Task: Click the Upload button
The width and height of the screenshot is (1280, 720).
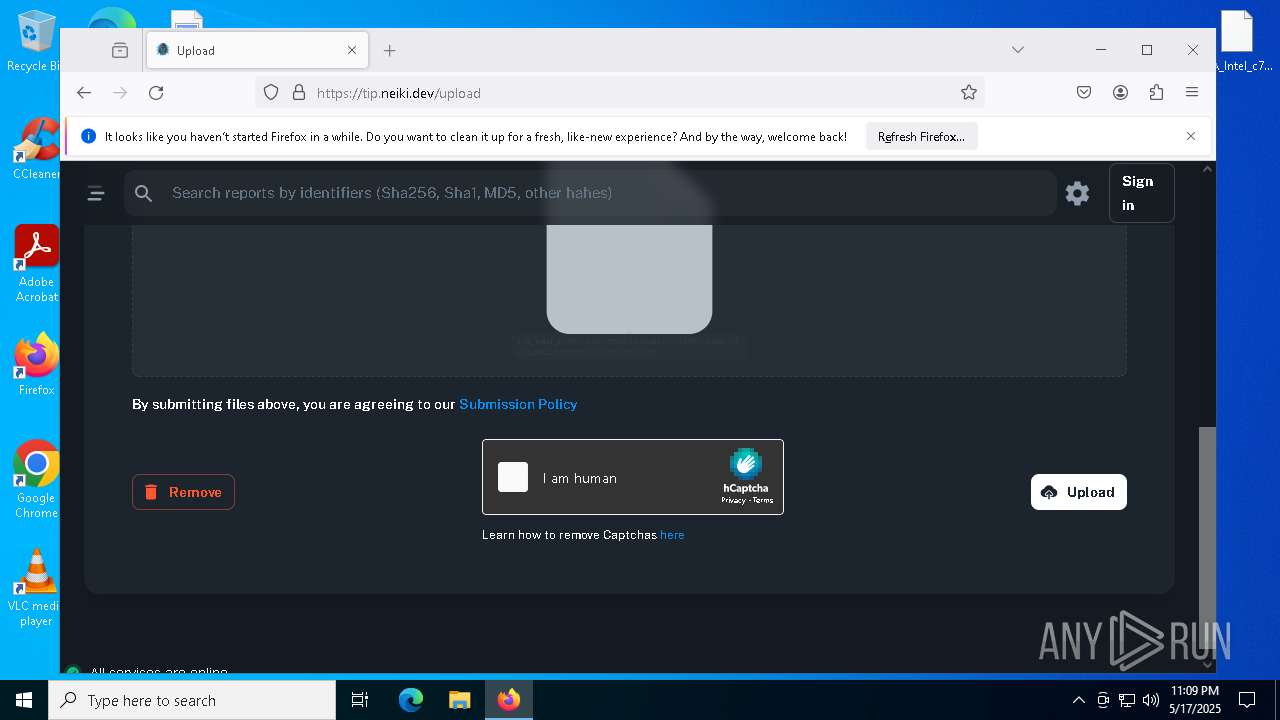Action: (1079, 492)
